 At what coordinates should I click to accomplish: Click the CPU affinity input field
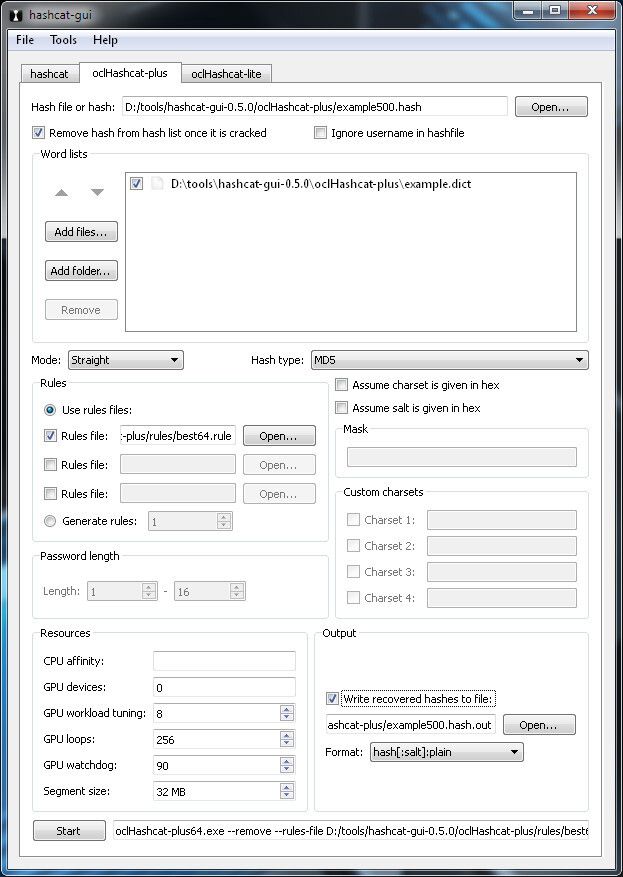[x=224, y=661]
